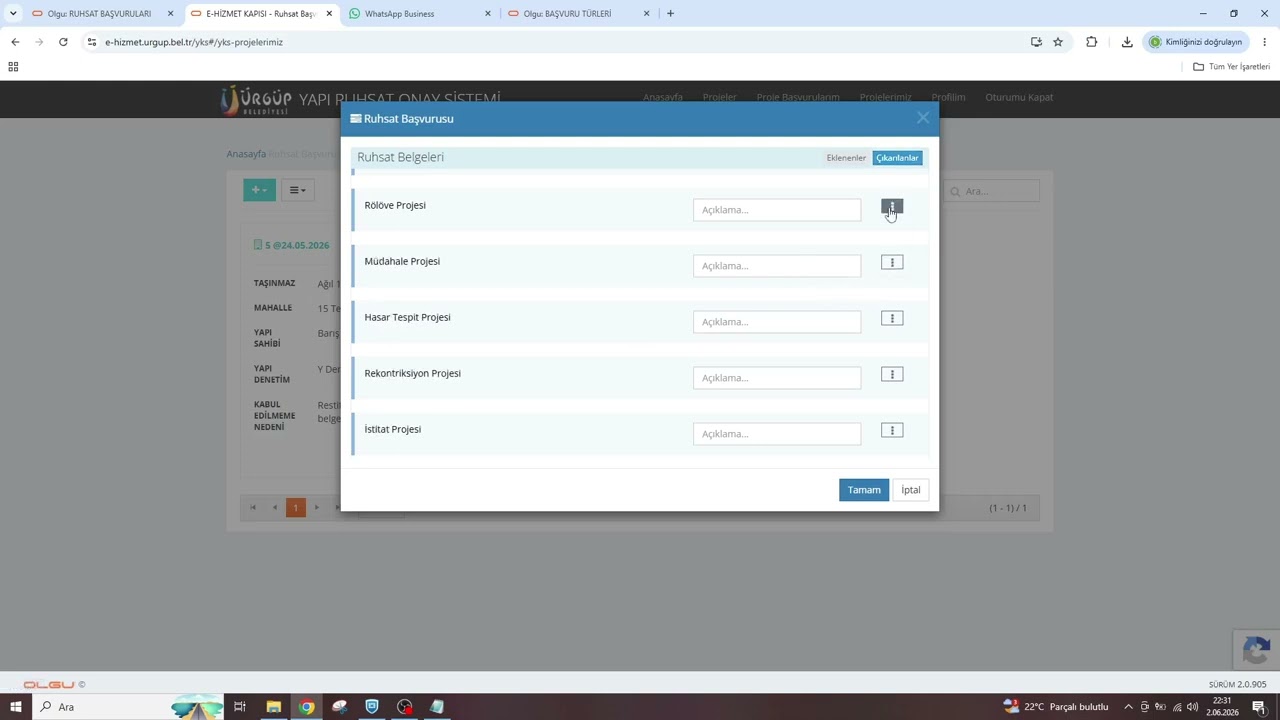Viewport: 1280px width, 720px height.
Task: Cancel dialog with İptal button
Action: 910,490
